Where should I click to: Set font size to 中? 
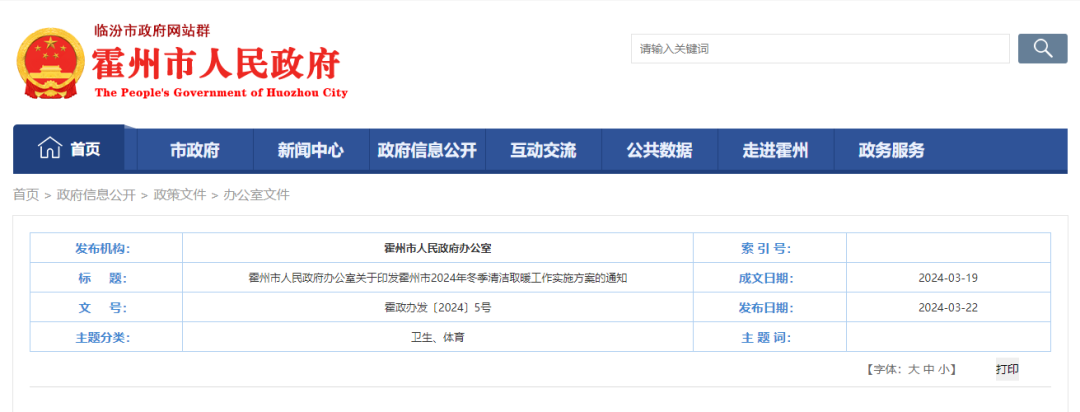click(x=929, y=369)
